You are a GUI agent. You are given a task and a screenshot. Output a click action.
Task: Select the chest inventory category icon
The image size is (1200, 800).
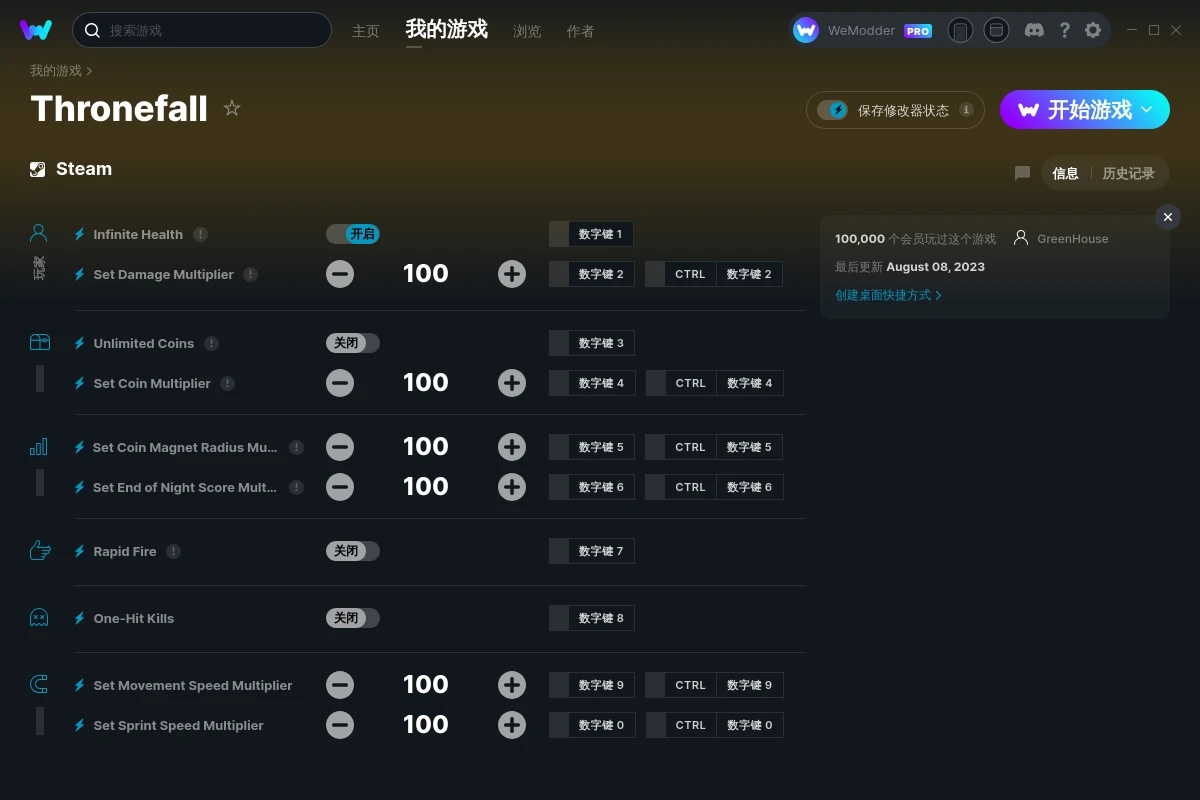(x=40, y=342)
